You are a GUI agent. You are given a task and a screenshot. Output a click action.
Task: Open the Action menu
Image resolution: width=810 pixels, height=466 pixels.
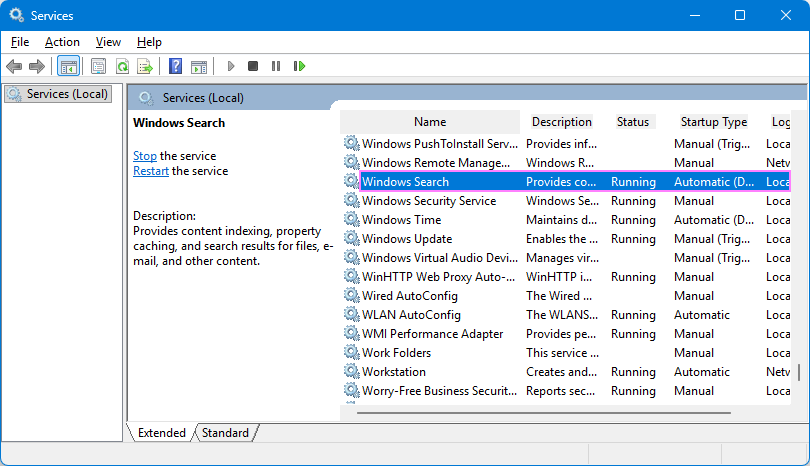[62, 42]
